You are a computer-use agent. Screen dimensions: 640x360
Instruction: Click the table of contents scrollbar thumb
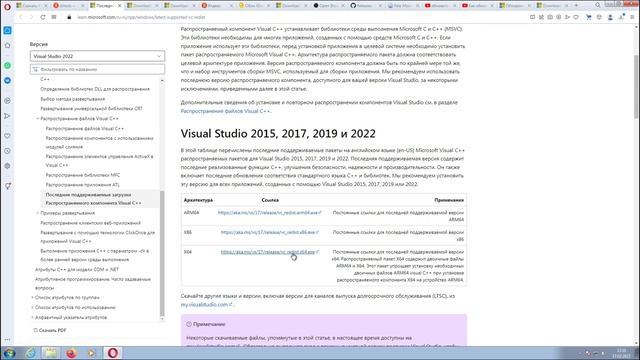click(x=162, y=253)
